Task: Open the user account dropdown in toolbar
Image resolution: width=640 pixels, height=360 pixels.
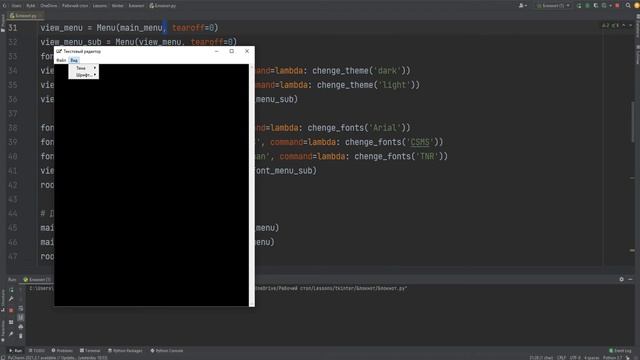Action: 523,6
